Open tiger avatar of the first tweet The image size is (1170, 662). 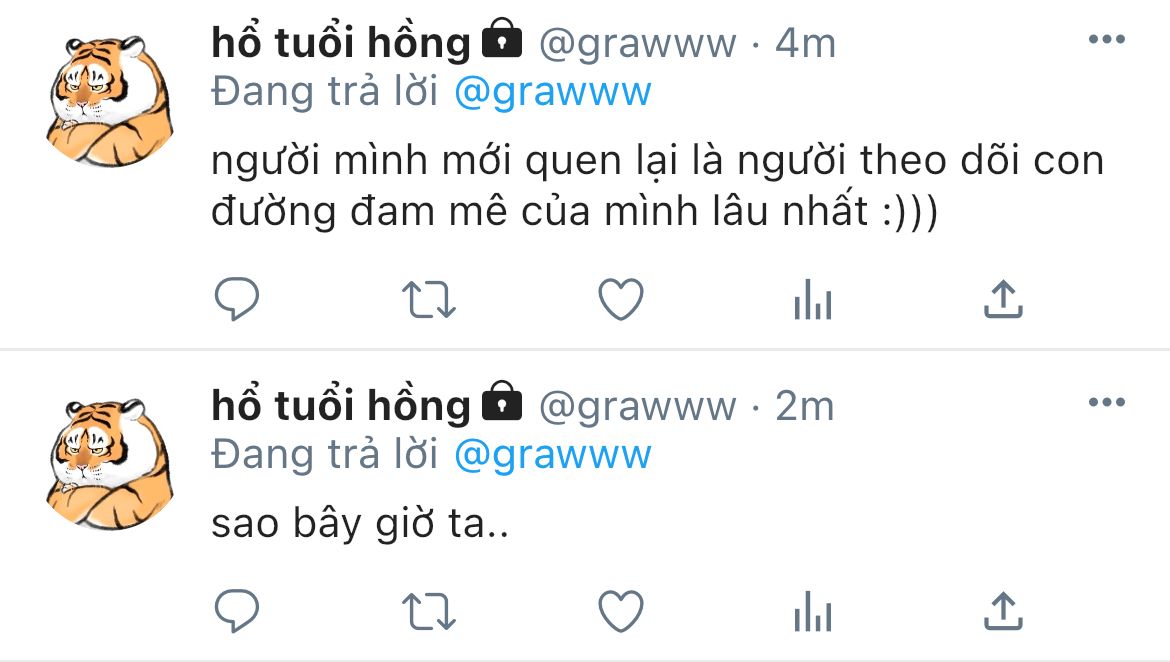(110, 99)
